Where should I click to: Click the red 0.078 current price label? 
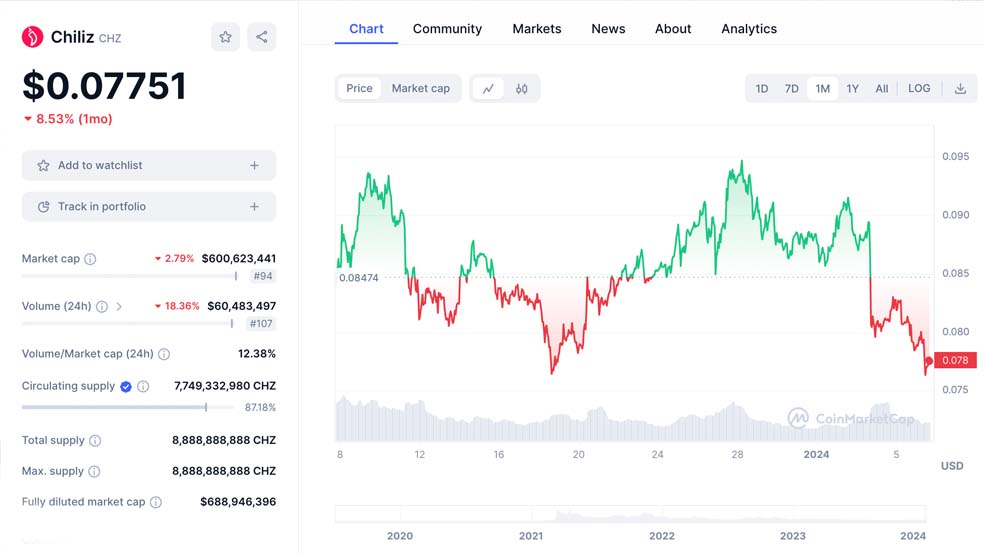click(x=957, y=360)
